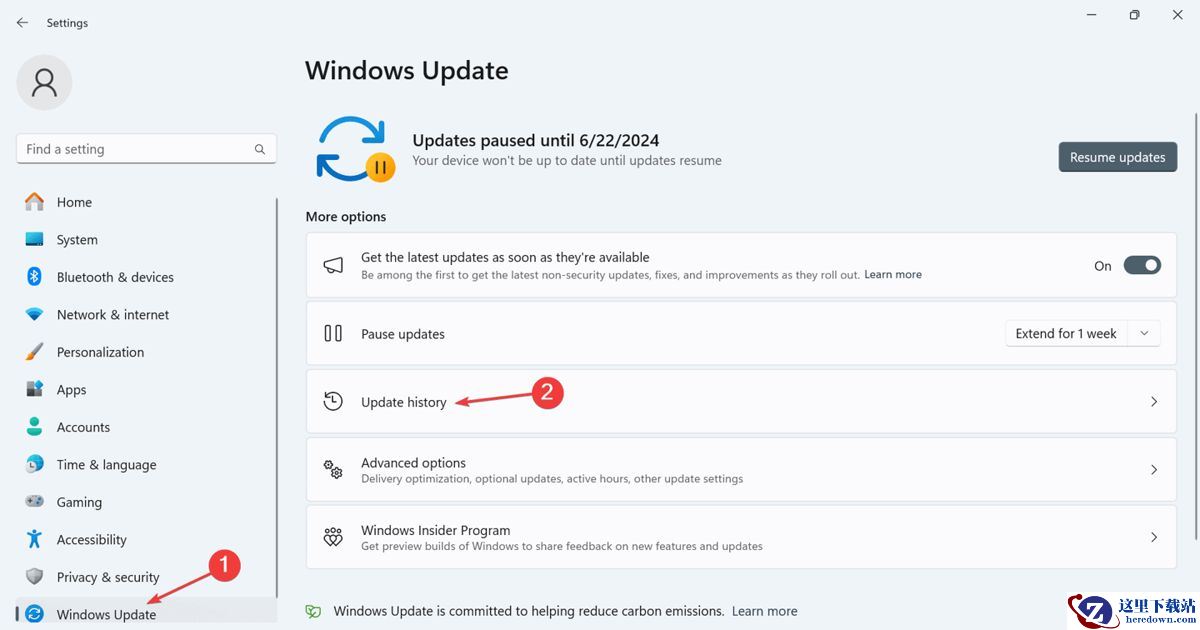The height and width of the screenshot is (630, 1200).
Task: Click the Personalization paintbrush icon
Action: click(x=35, y=352)
